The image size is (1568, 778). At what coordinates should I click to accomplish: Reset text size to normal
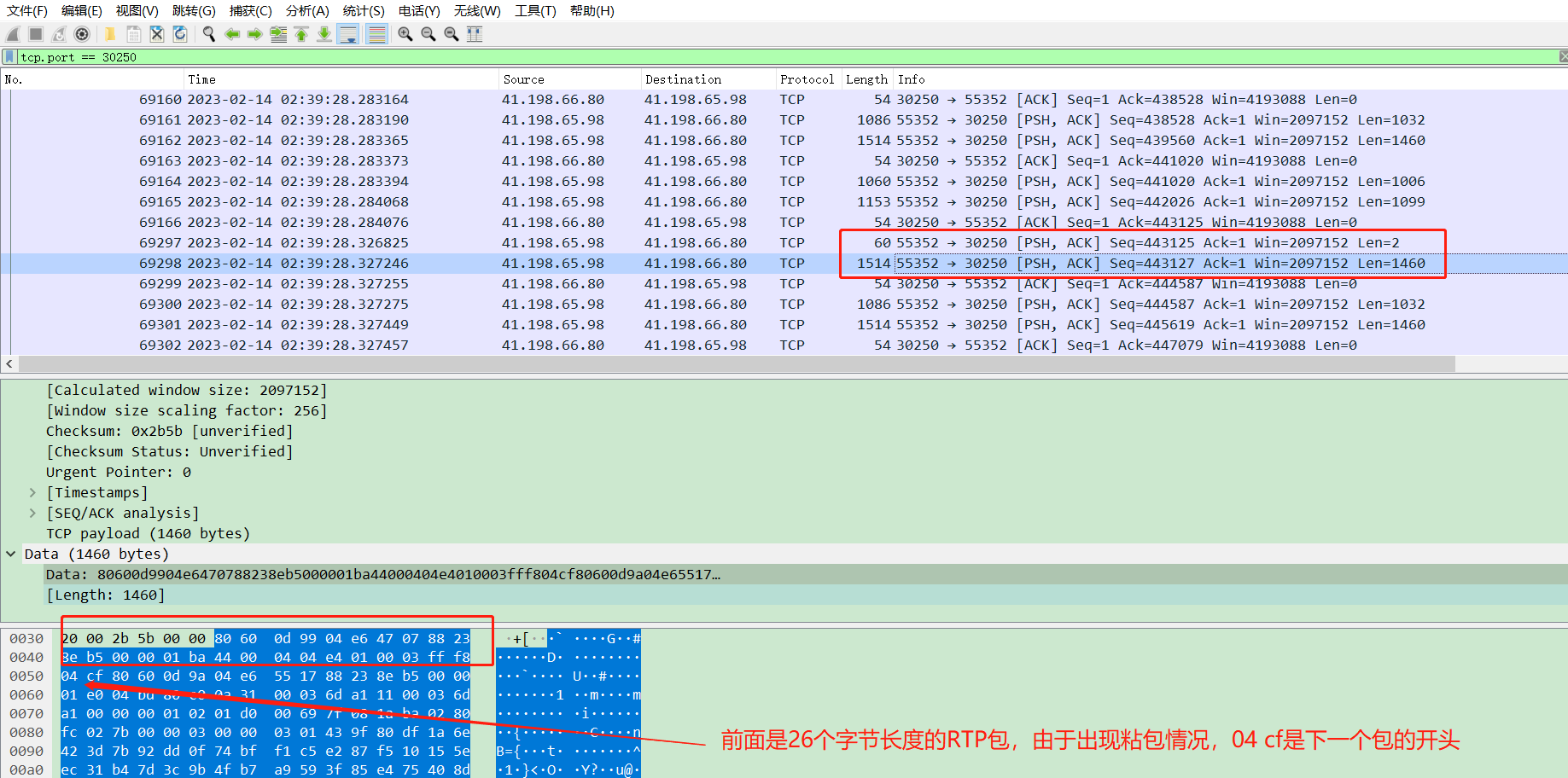452,34
